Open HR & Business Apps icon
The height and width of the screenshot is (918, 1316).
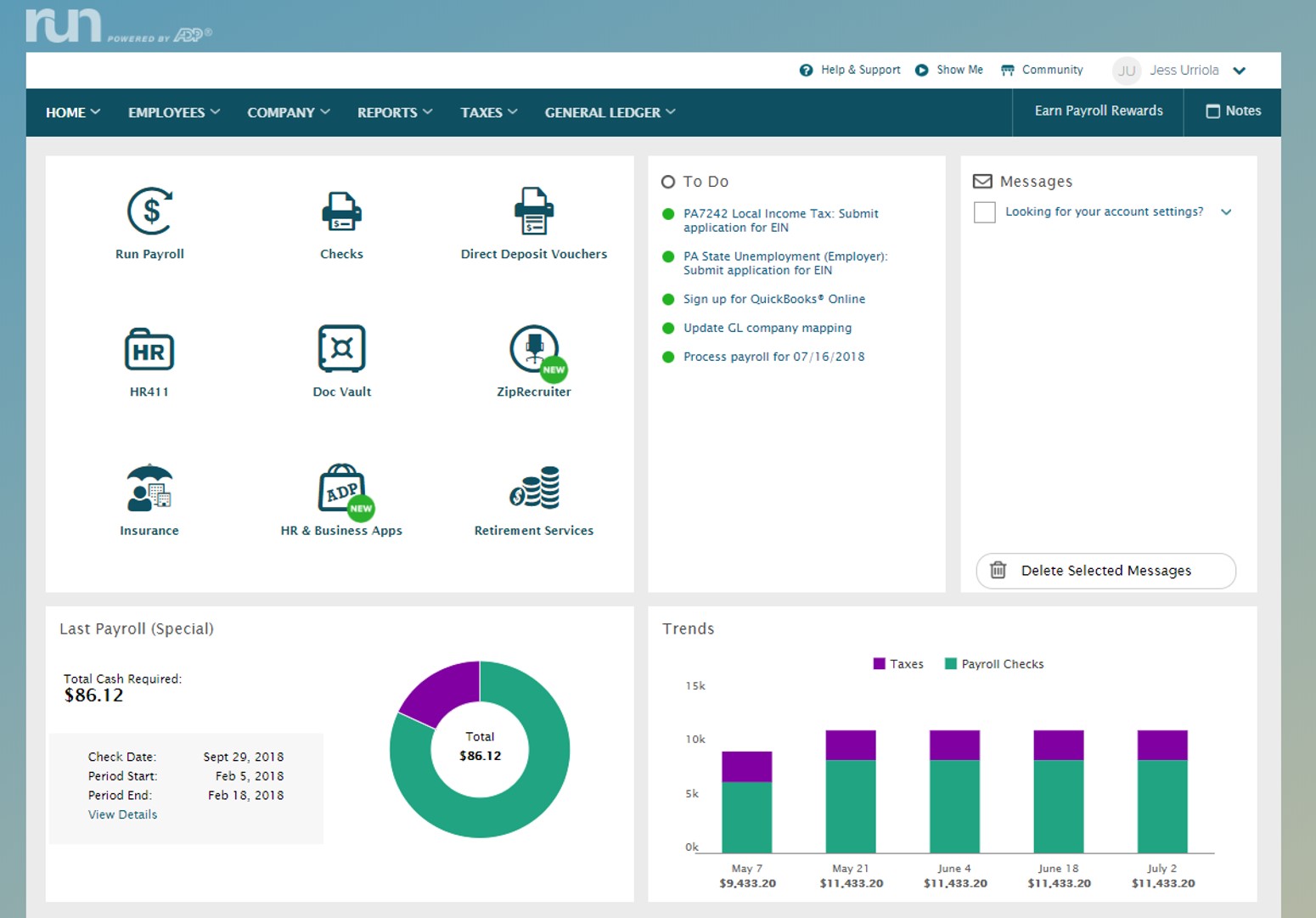[341, 488]
